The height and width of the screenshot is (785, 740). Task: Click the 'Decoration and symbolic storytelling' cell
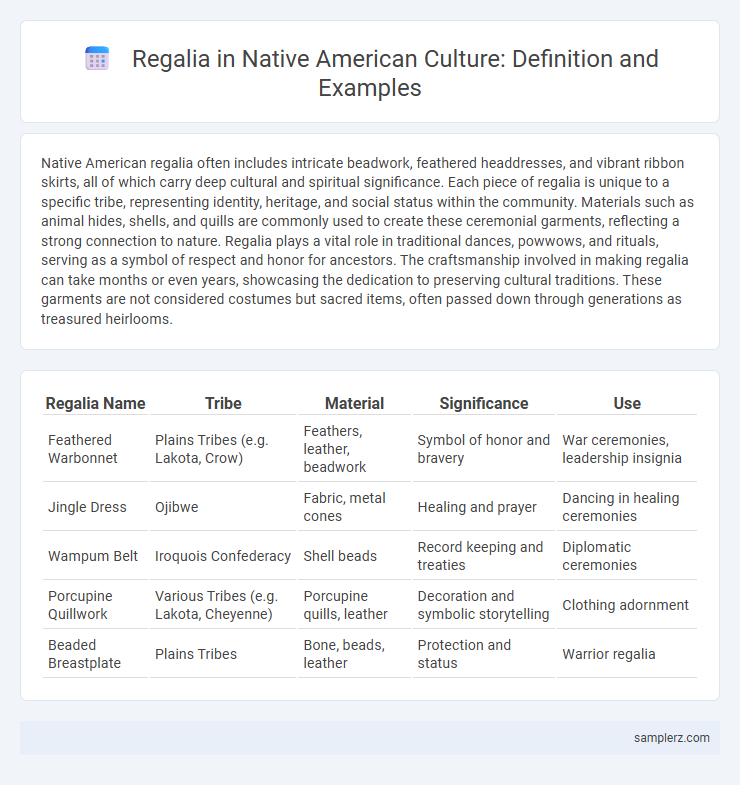(484, 605)
